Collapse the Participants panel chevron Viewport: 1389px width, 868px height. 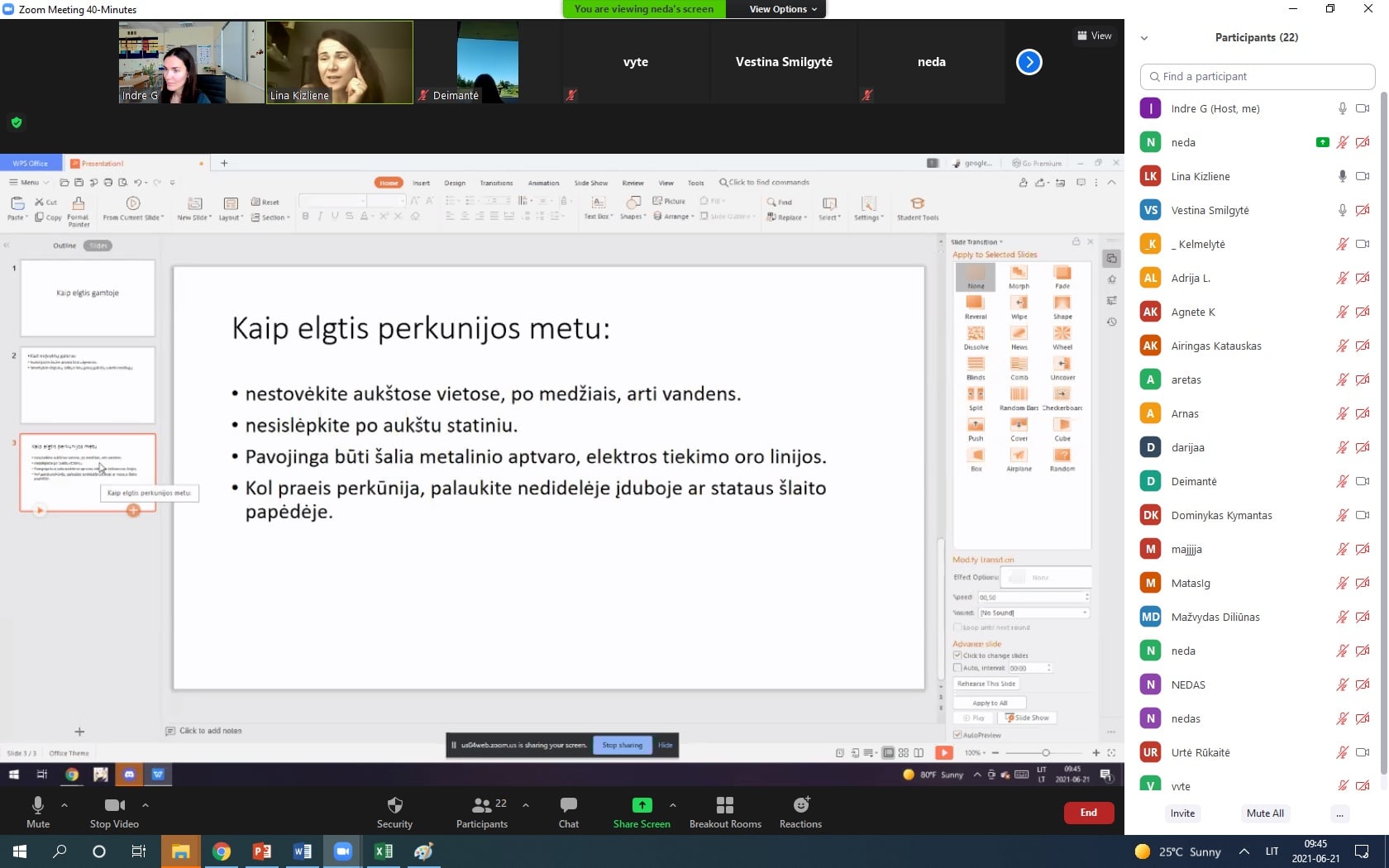point(1144,38)
